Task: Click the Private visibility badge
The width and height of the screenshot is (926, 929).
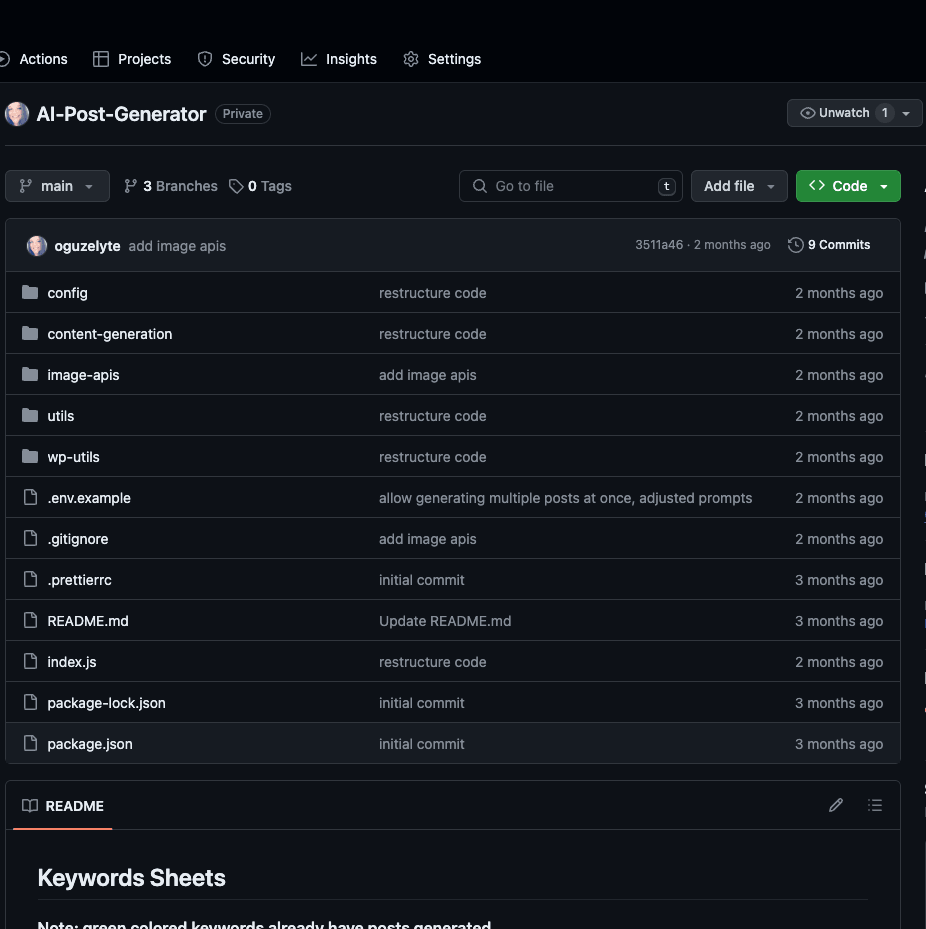Action: (242, 114)
